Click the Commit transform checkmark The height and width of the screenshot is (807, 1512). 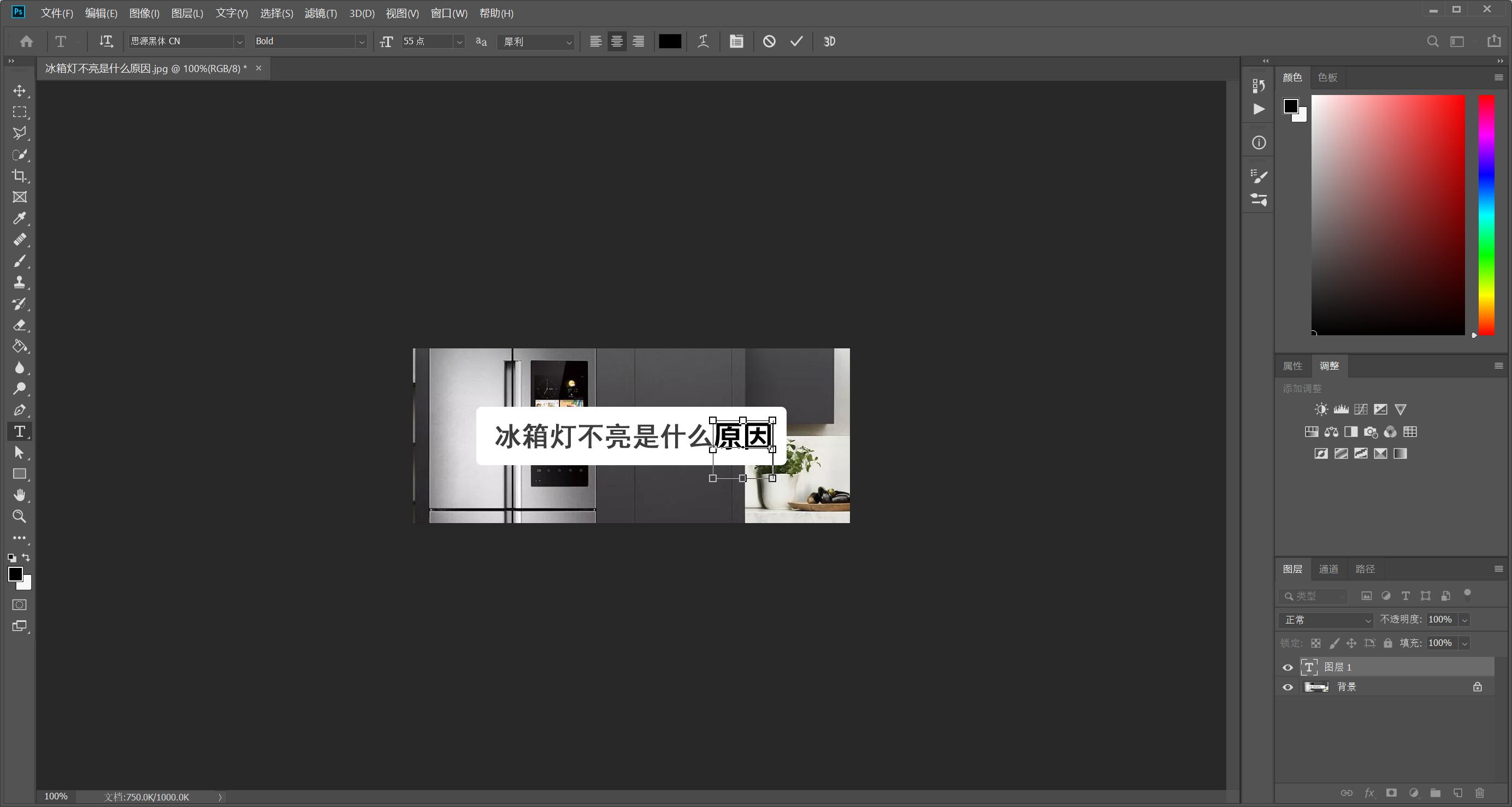pos(798,41)
